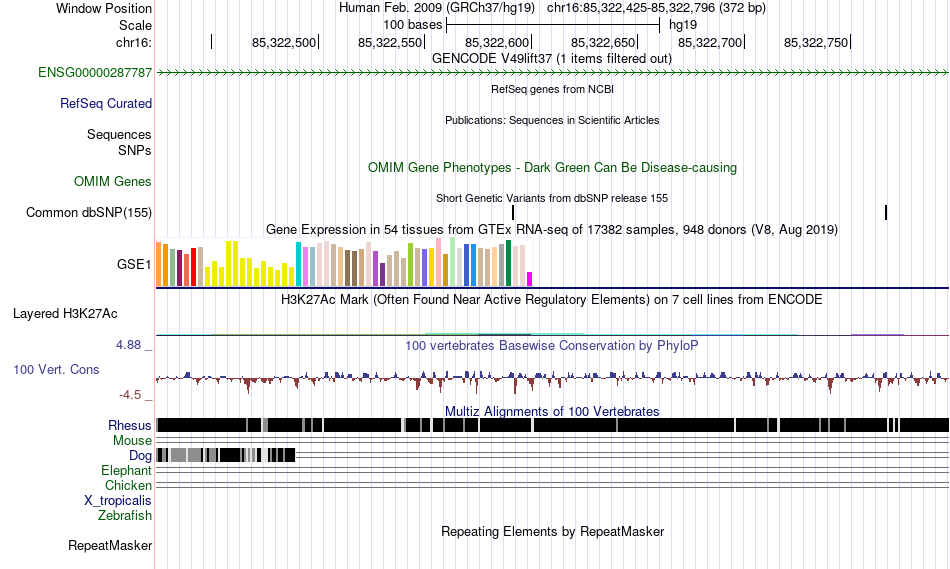This screenshot has height=569, width=950.
Task: Click the H3K27Ac Mark track title
Action: point(552,299)
